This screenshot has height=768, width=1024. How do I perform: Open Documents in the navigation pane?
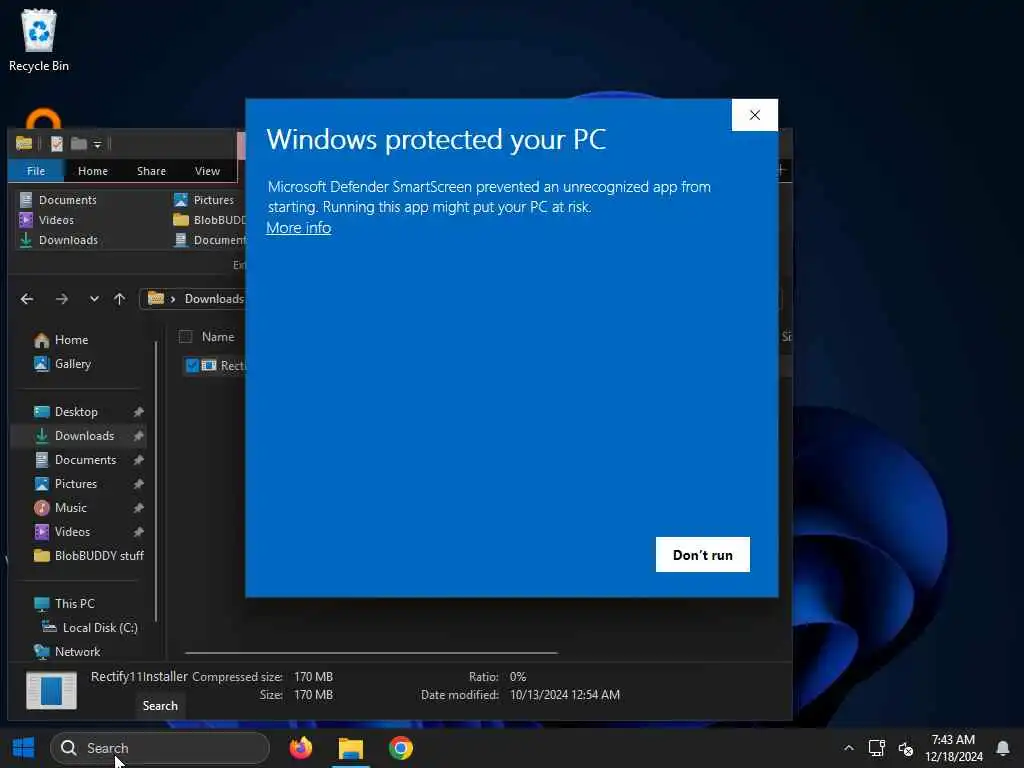[78, 460]
